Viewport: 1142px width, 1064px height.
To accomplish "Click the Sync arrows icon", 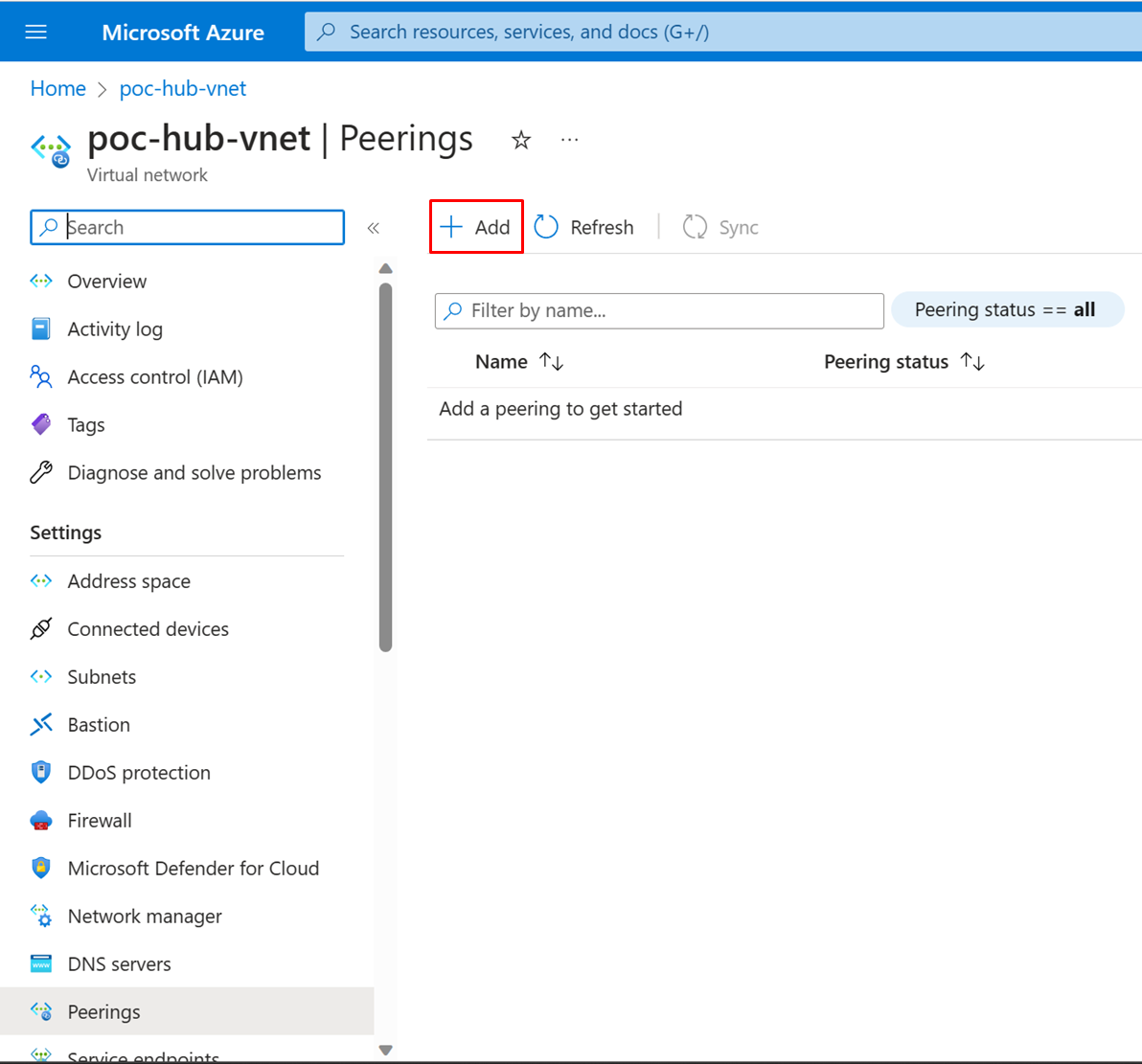I will click(695, 227).
